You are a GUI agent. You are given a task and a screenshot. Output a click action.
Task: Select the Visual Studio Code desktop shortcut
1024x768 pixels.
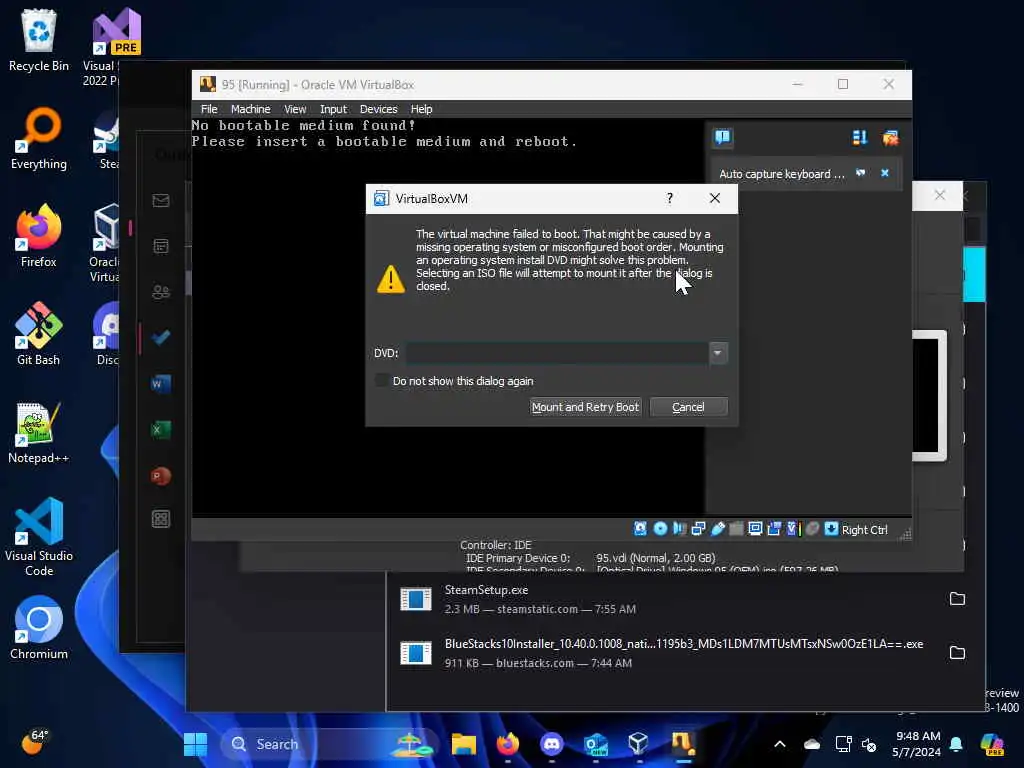[39, 537]
